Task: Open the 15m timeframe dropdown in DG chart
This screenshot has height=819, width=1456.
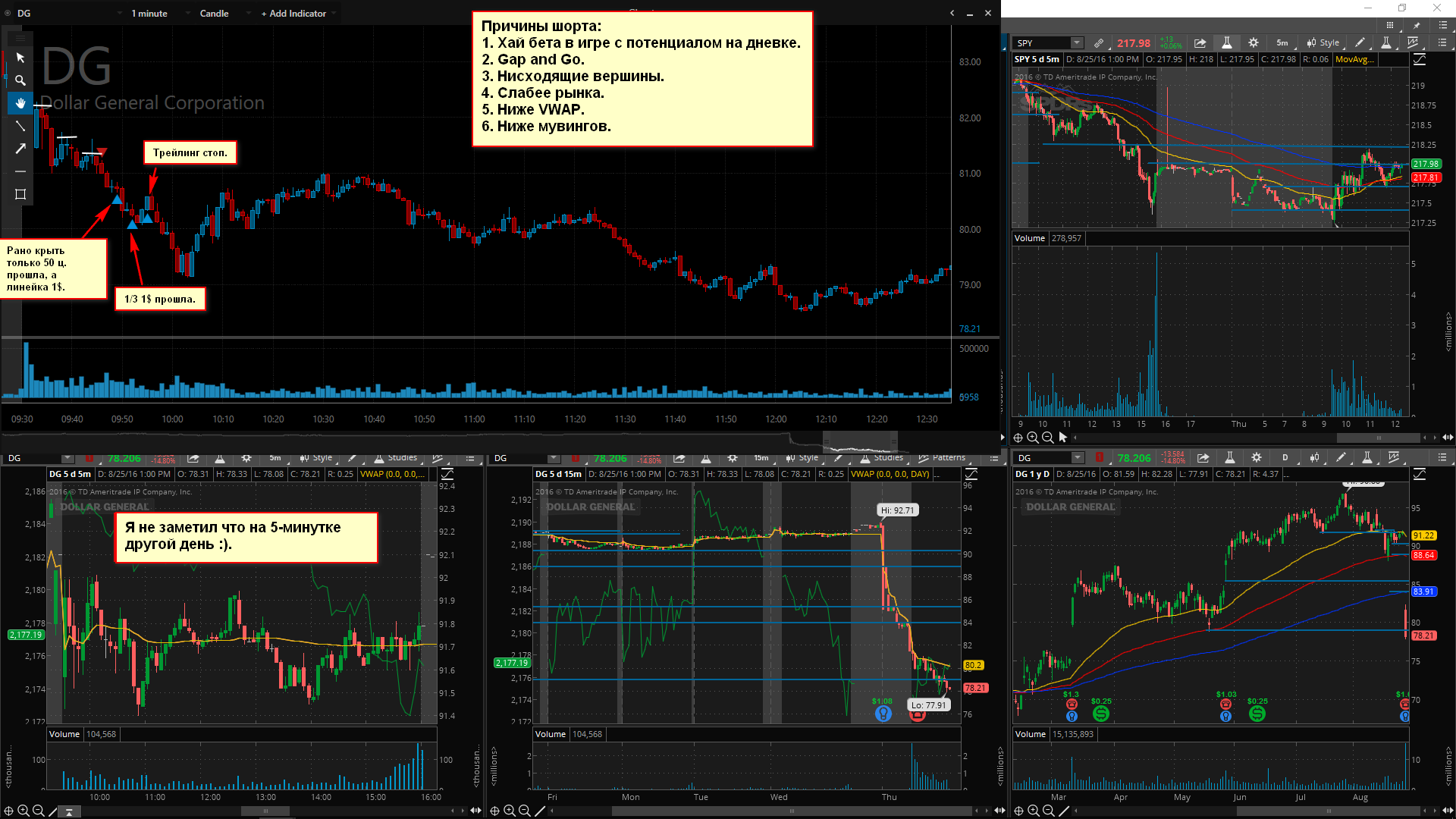Action: (761, 458)
